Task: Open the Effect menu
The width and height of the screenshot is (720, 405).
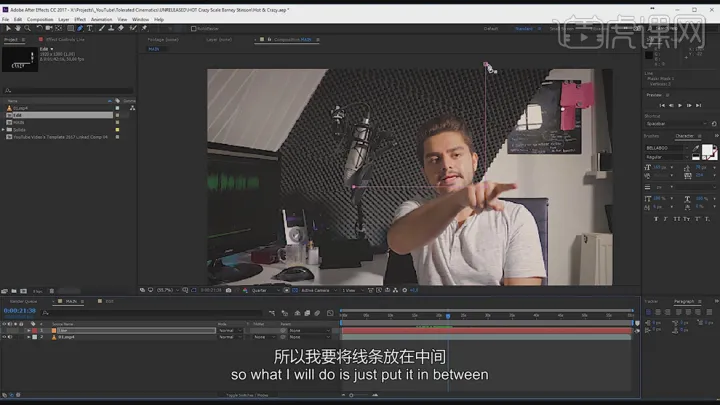Action: (x=80, y=19)
